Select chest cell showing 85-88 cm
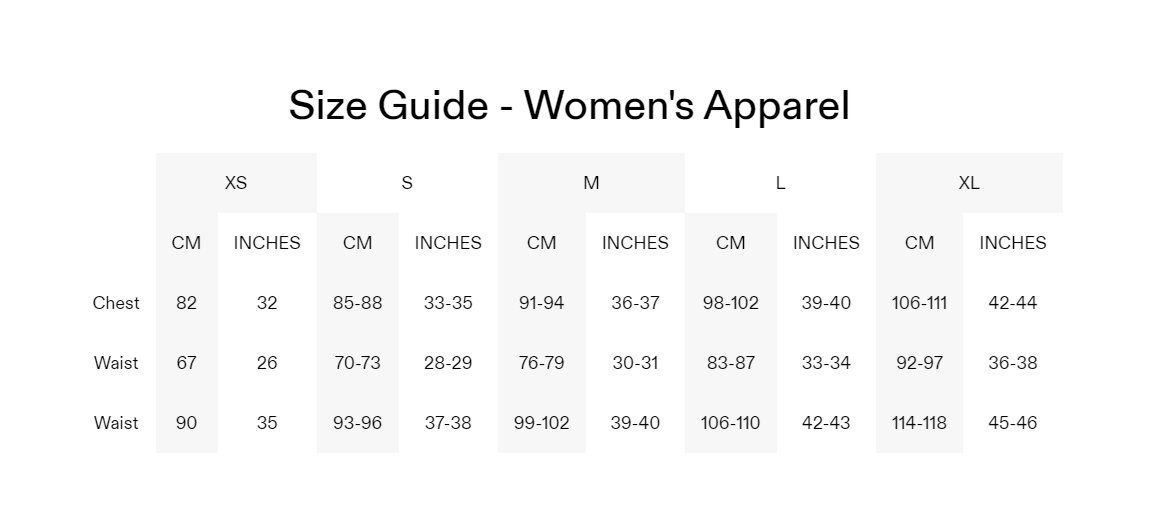This screenshot has height=530, width=1165. (x=357, y=303)
